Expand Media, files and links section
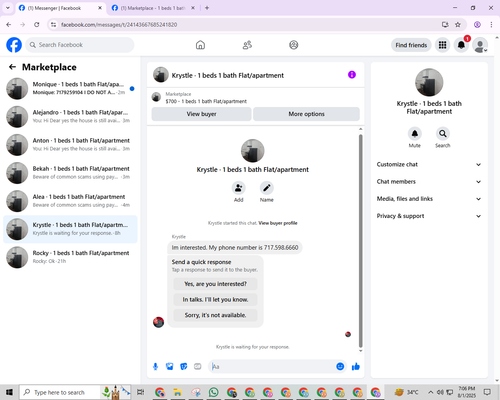The image size is (500, 400). click(429, 199)
